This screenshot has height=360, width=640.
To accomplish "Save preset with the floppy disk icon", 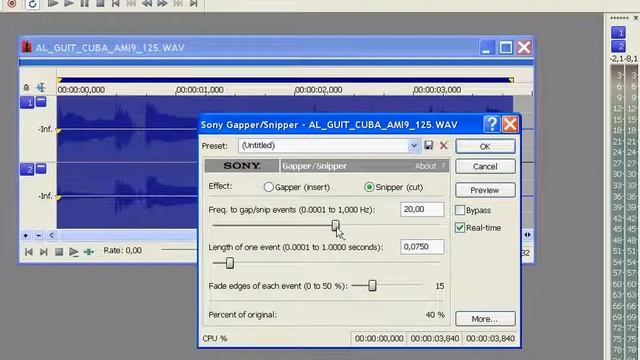I will coord(428,145).
